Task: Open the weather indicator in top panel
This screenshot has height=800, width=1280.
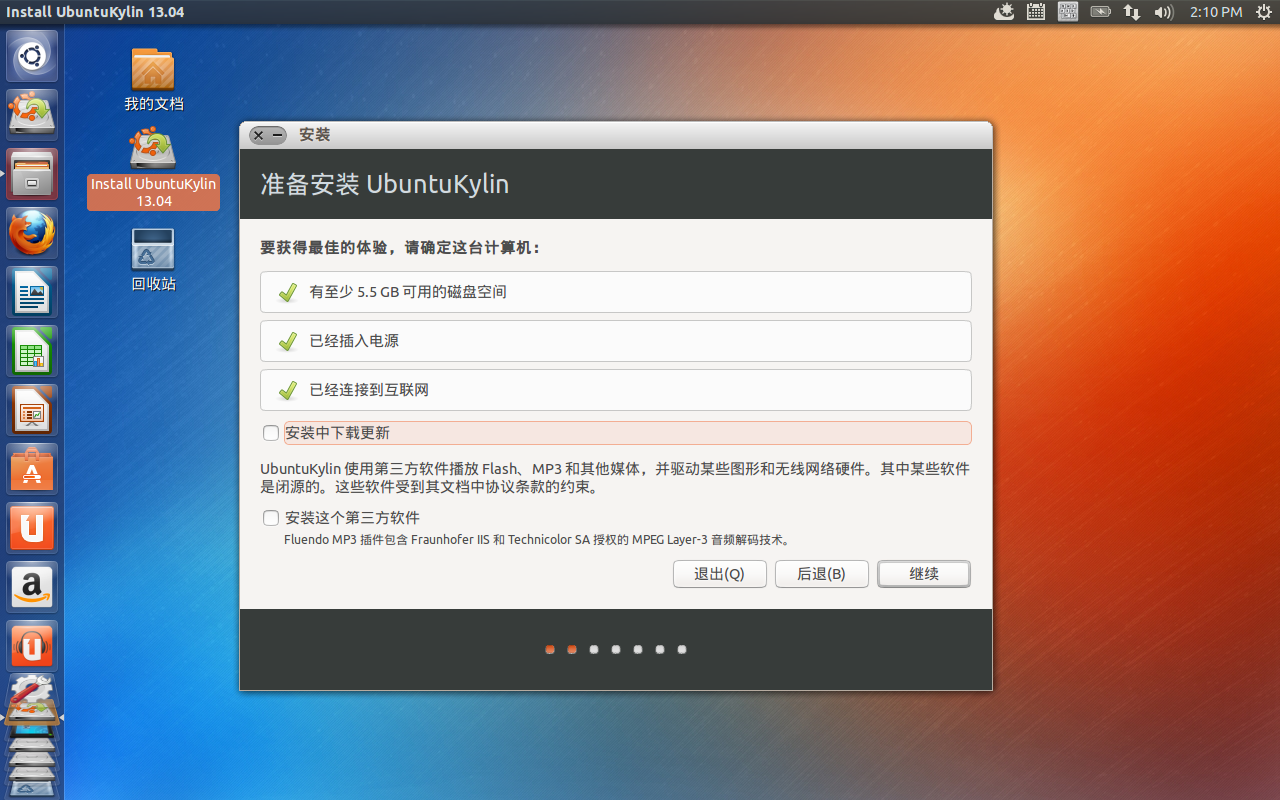Action: pyautogui.click(x=1004, y=12)
